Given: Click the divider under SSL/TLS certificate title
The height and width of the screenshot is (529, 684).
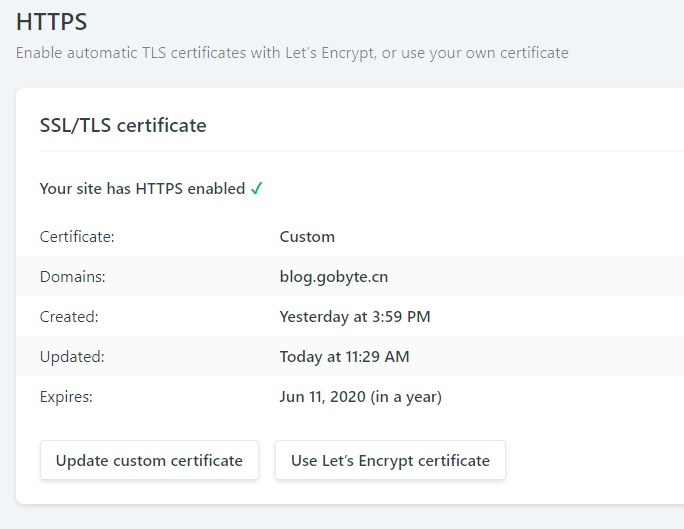Looking at the screenshot, I should pos(362,151).
